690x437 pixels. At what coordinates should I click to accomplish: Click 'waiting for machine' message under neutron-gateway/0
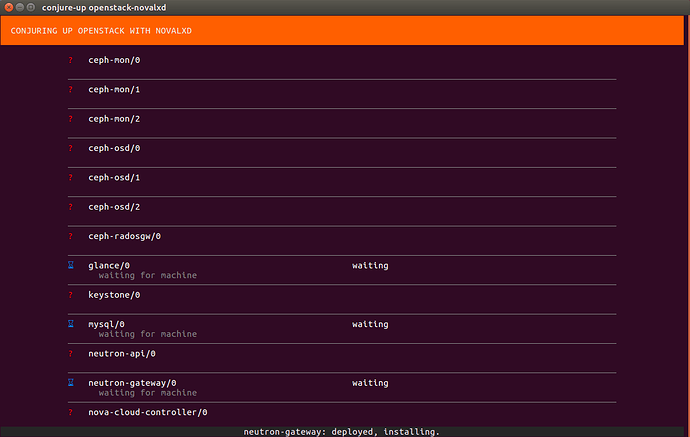click(x=148, y=393)
